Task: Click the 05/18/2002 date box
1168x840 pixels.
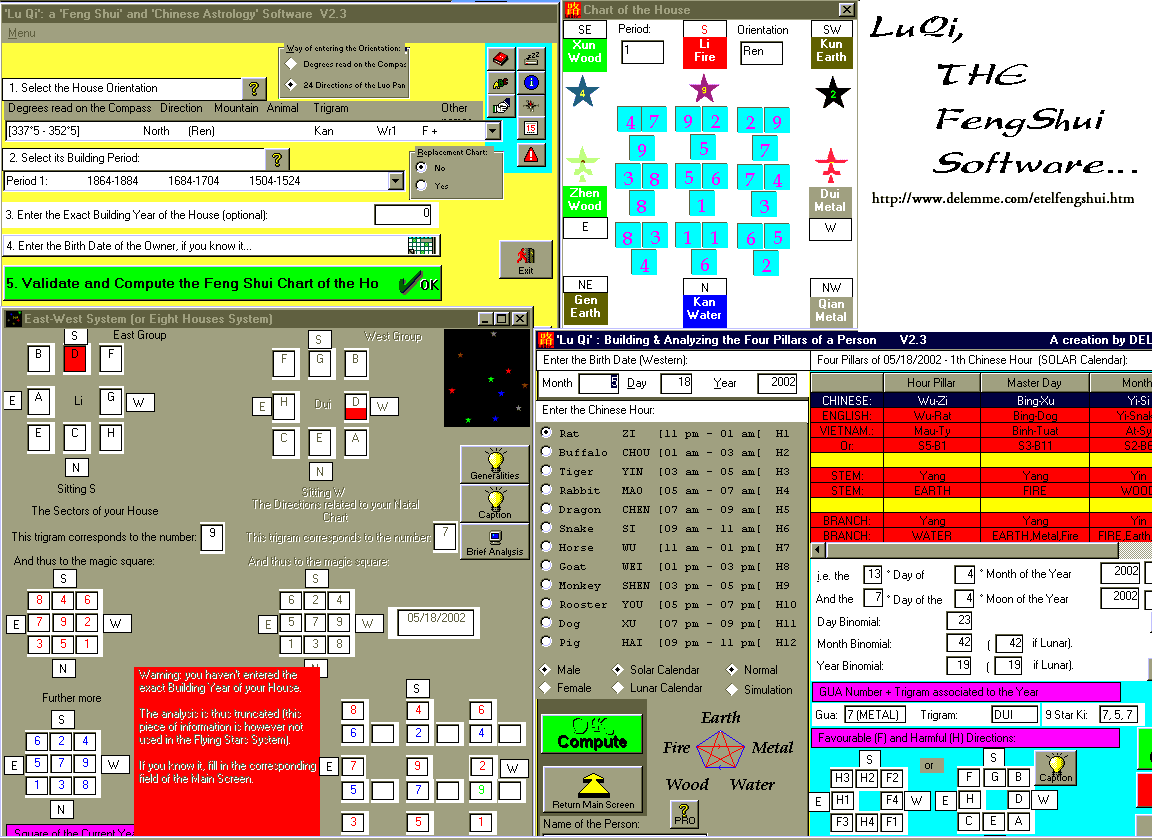Action: tap(435, 621)
